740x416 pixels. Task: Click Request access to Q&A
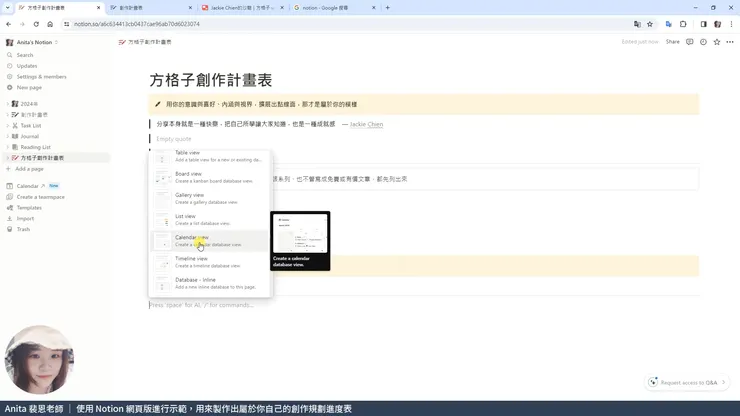687,382
